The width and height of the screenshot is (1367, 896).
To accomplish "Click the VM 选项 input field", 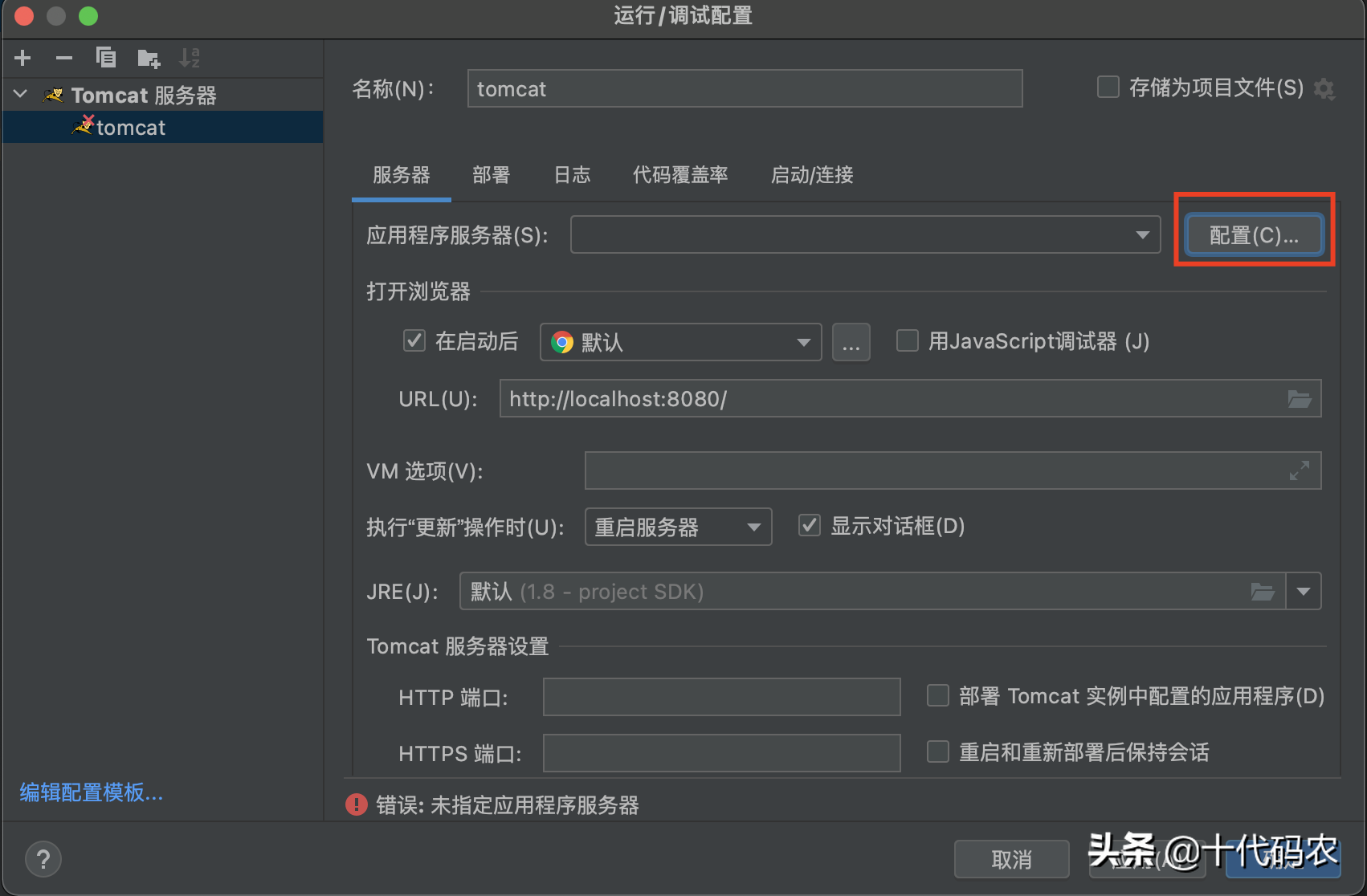I will pos(953,470).
